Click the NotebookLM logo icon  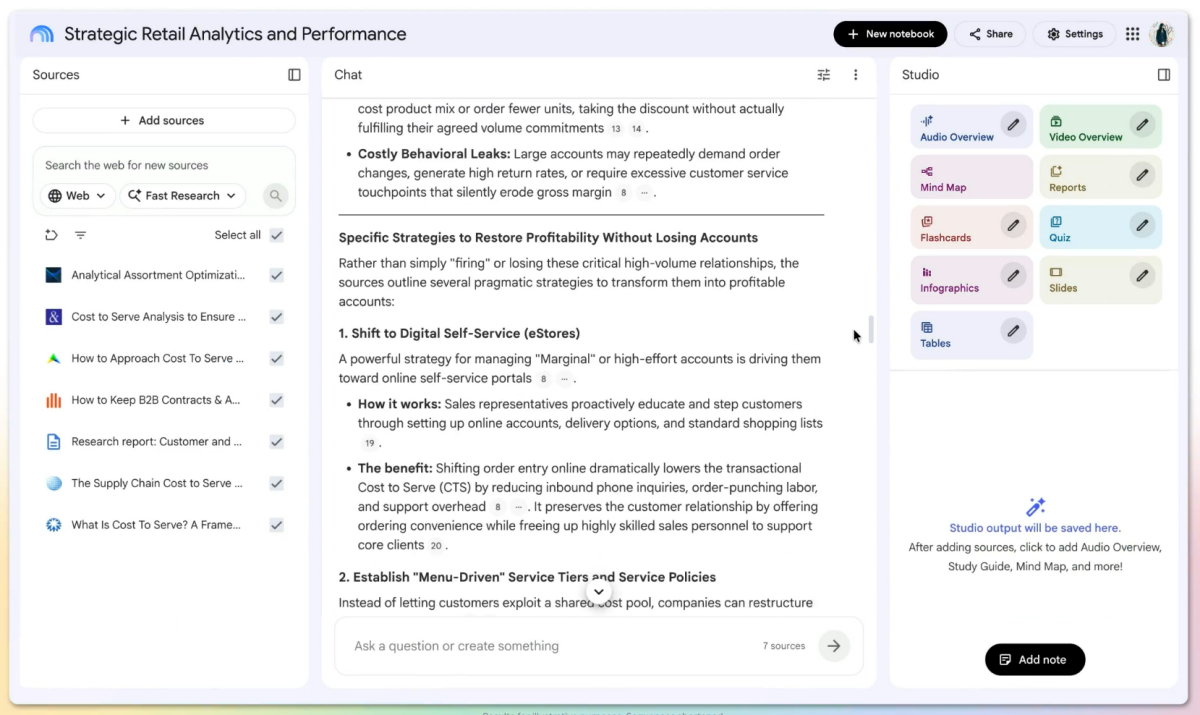tap(42, 34)
